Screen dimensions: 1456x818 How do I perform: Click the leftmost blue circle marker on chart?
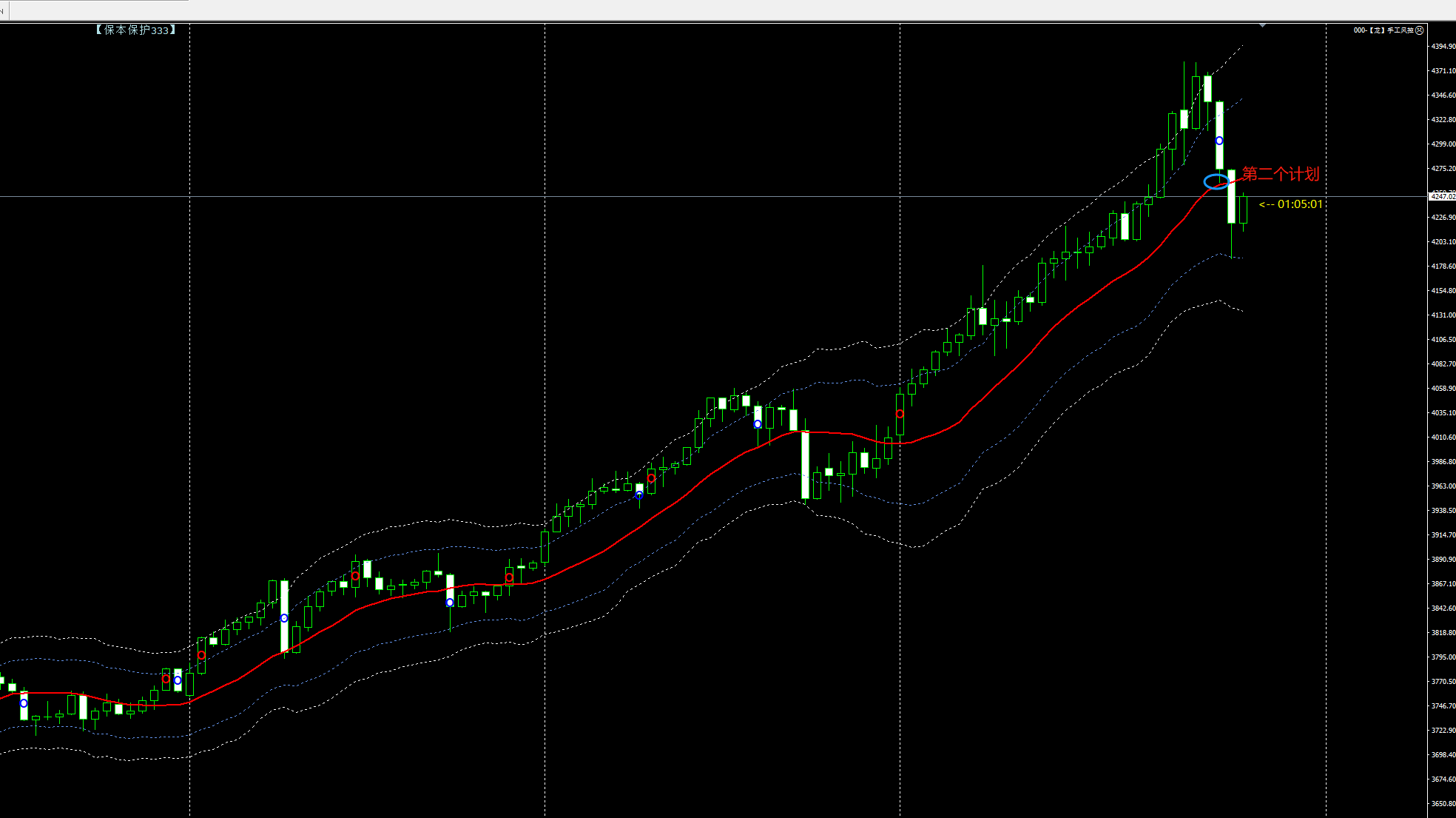coord(24,703)
